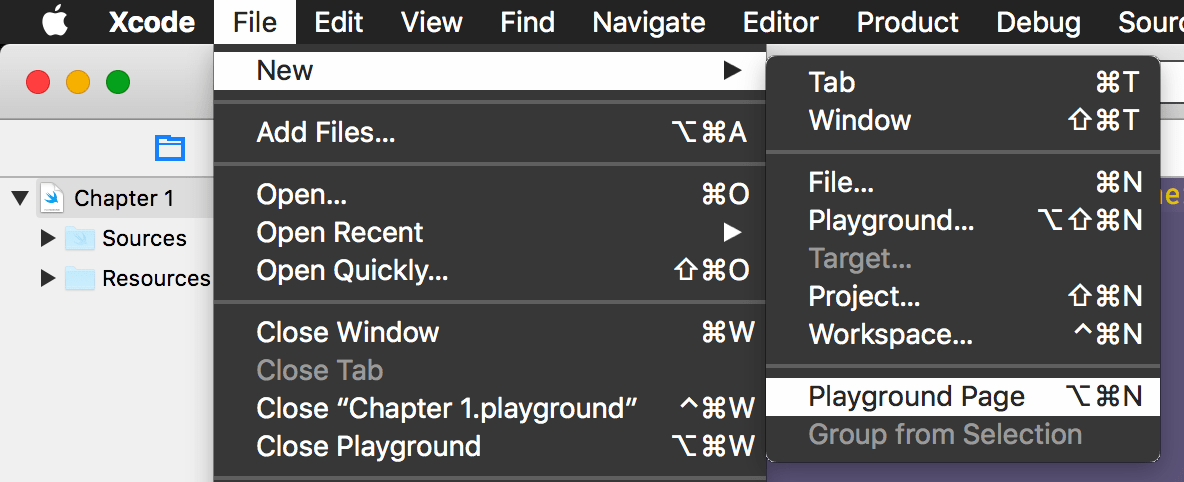Click the Resources folder icon
The image size is (1184, 482).
point(80,278)
